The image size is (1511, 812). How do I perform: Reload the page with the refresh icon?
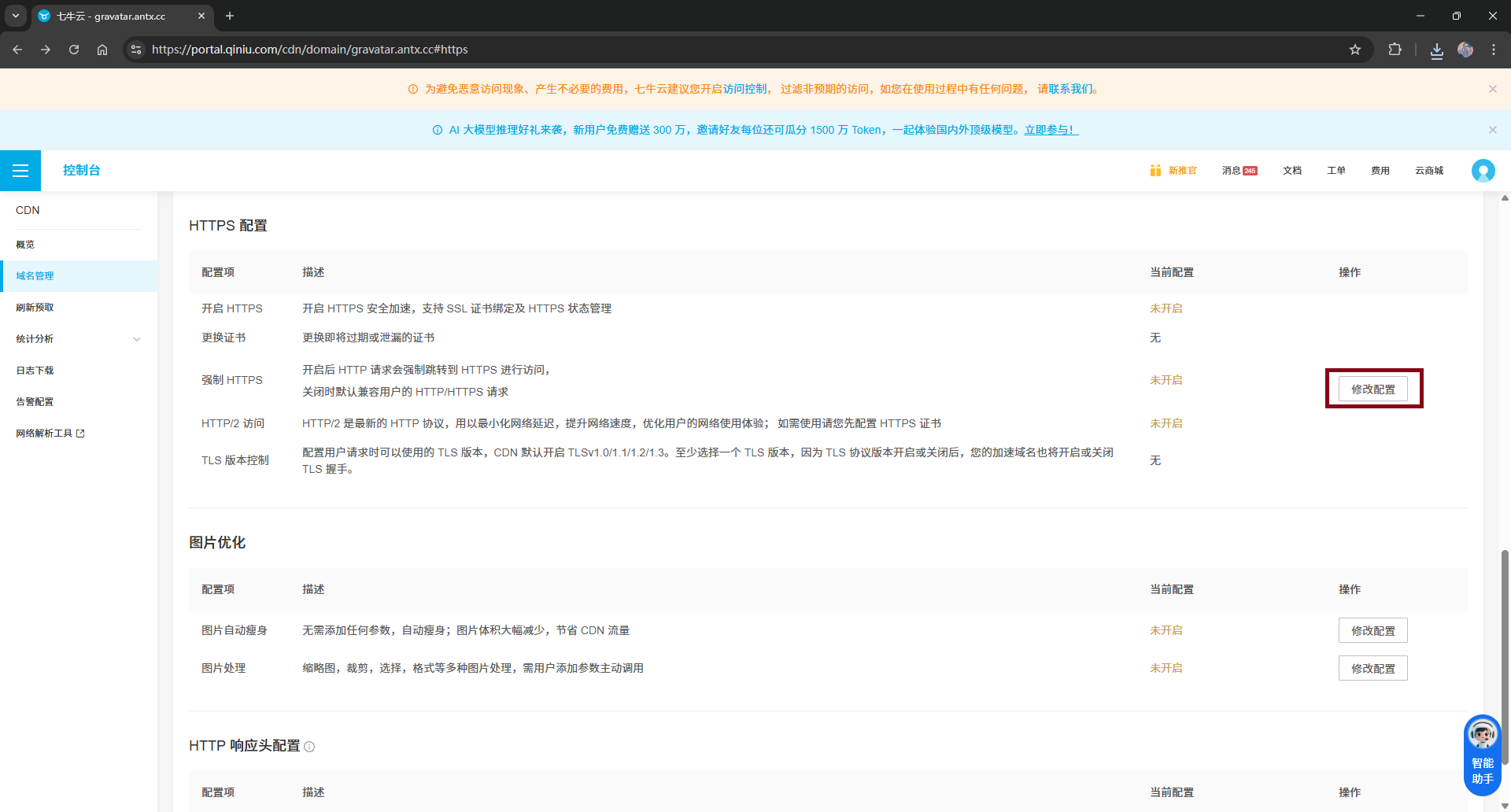pos(74,50)
